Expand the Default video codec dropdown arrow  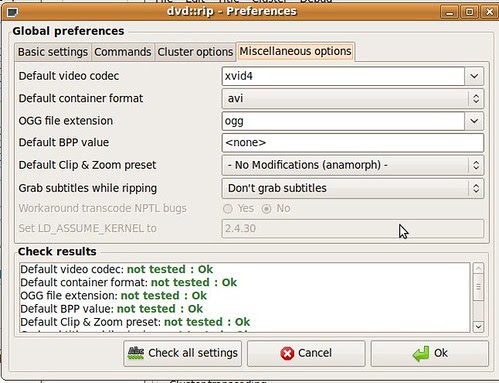[x=474, y=76]
